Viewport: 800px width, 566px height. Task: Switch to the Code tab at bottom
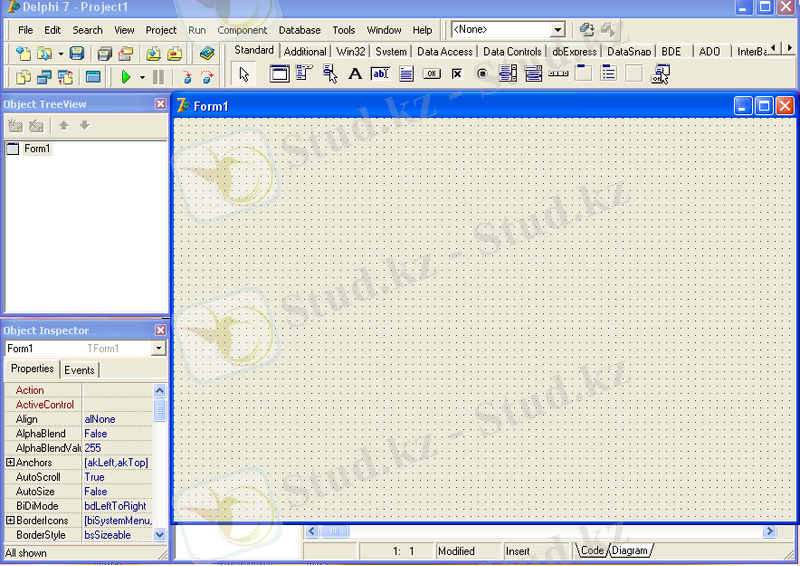[x=592, y=551]
